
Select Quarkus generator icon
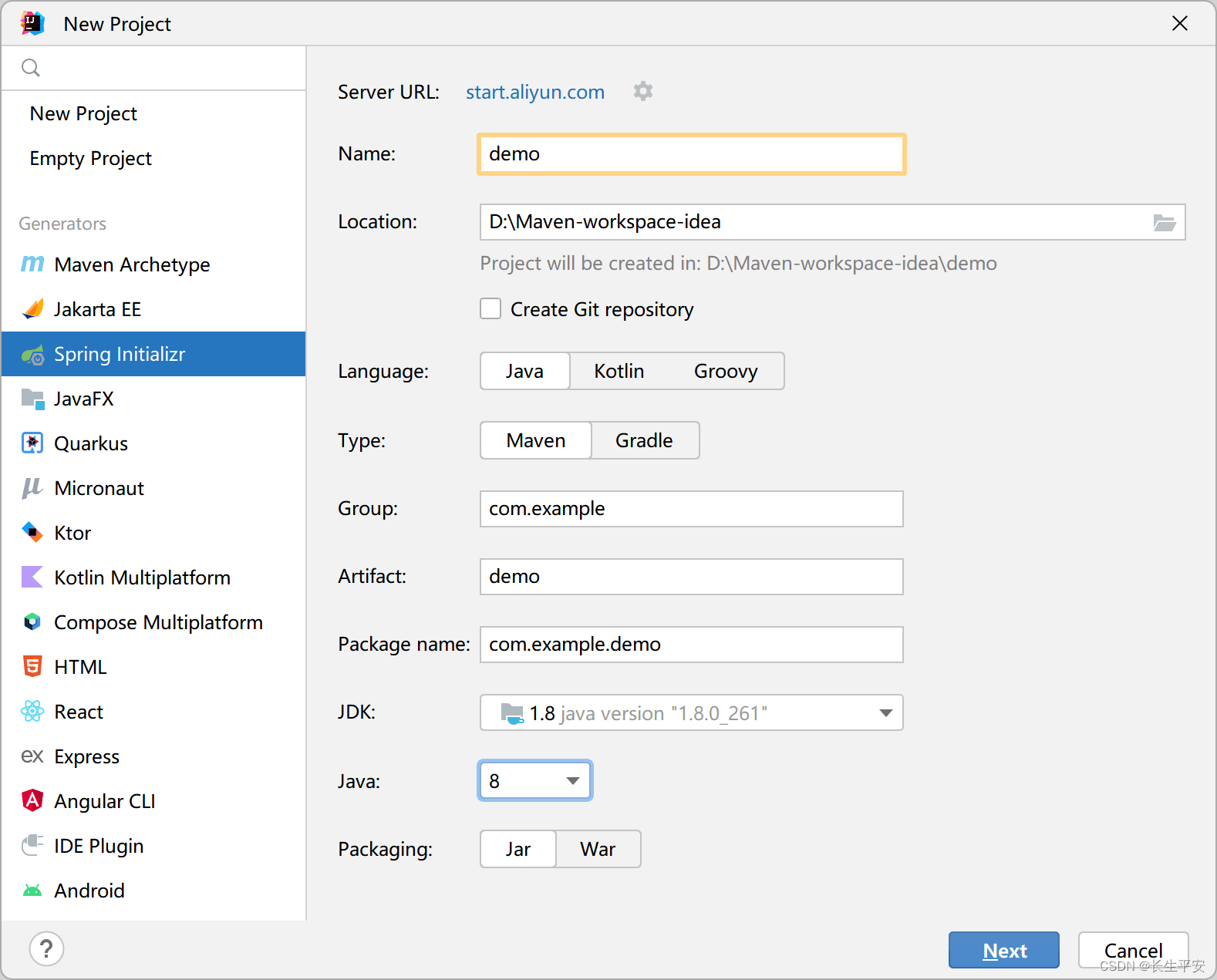[32, 443]
